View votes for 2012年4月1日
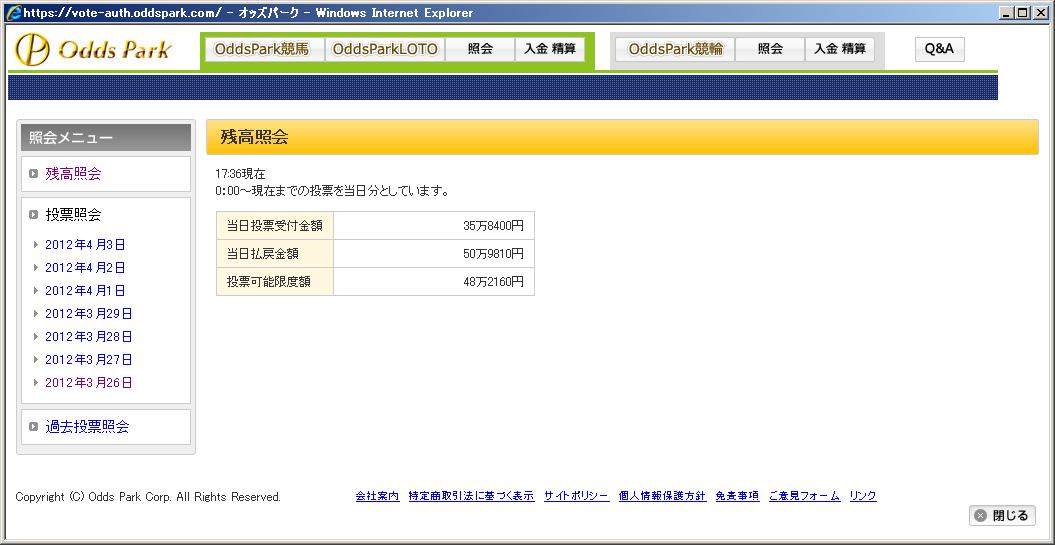Viewport: 1055px width, 545px height. (x=85, y=291)
